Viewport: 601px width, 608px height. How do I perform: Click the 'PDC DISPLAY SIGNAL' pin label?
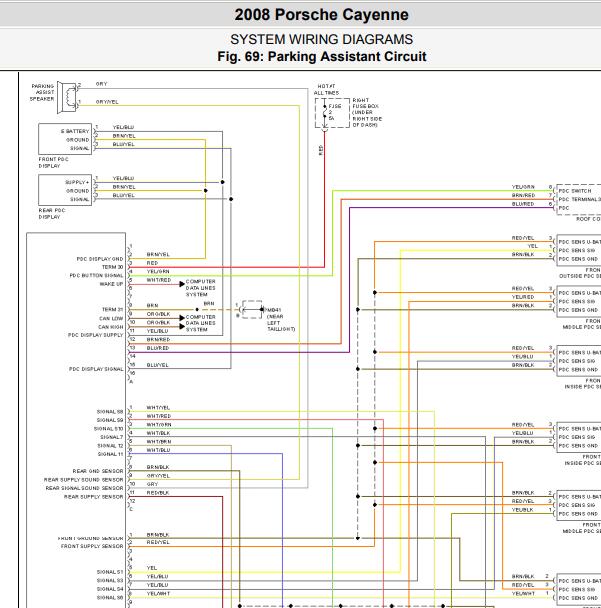coord(96,369)
